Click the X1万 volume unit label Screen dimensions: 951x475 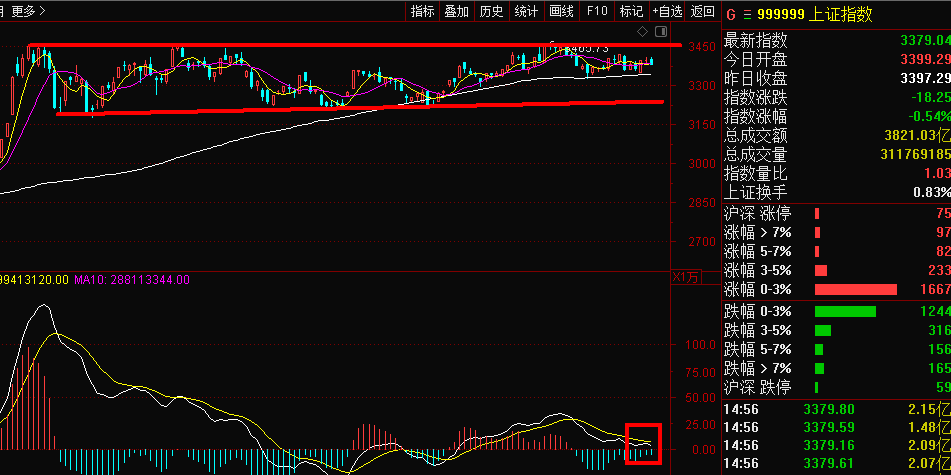coord(687,277)
